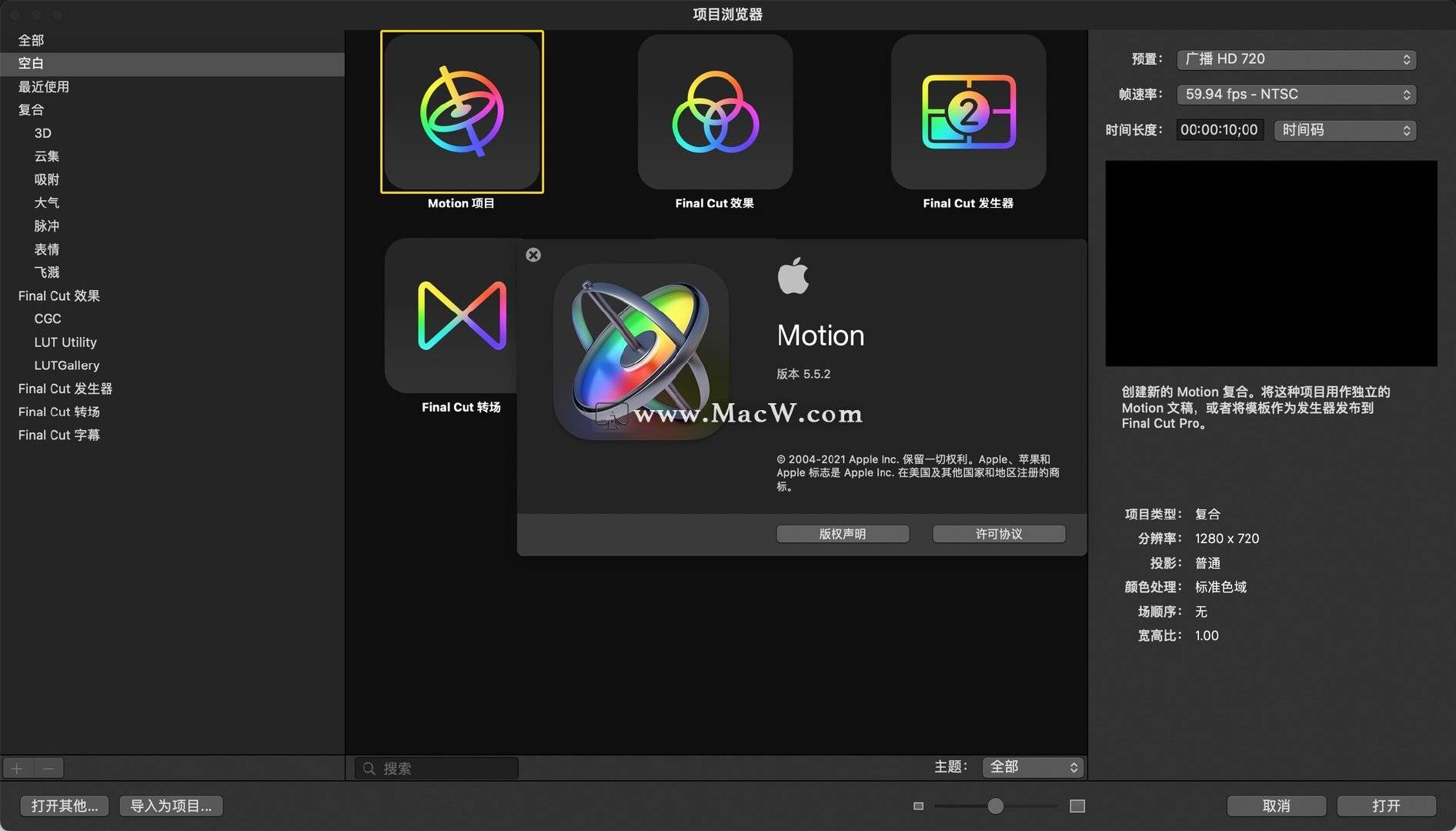Viewport: 1456px width, 831px height.
Task: Choose the Final Cut 发生器 template icon
Action: click(968, 112)
